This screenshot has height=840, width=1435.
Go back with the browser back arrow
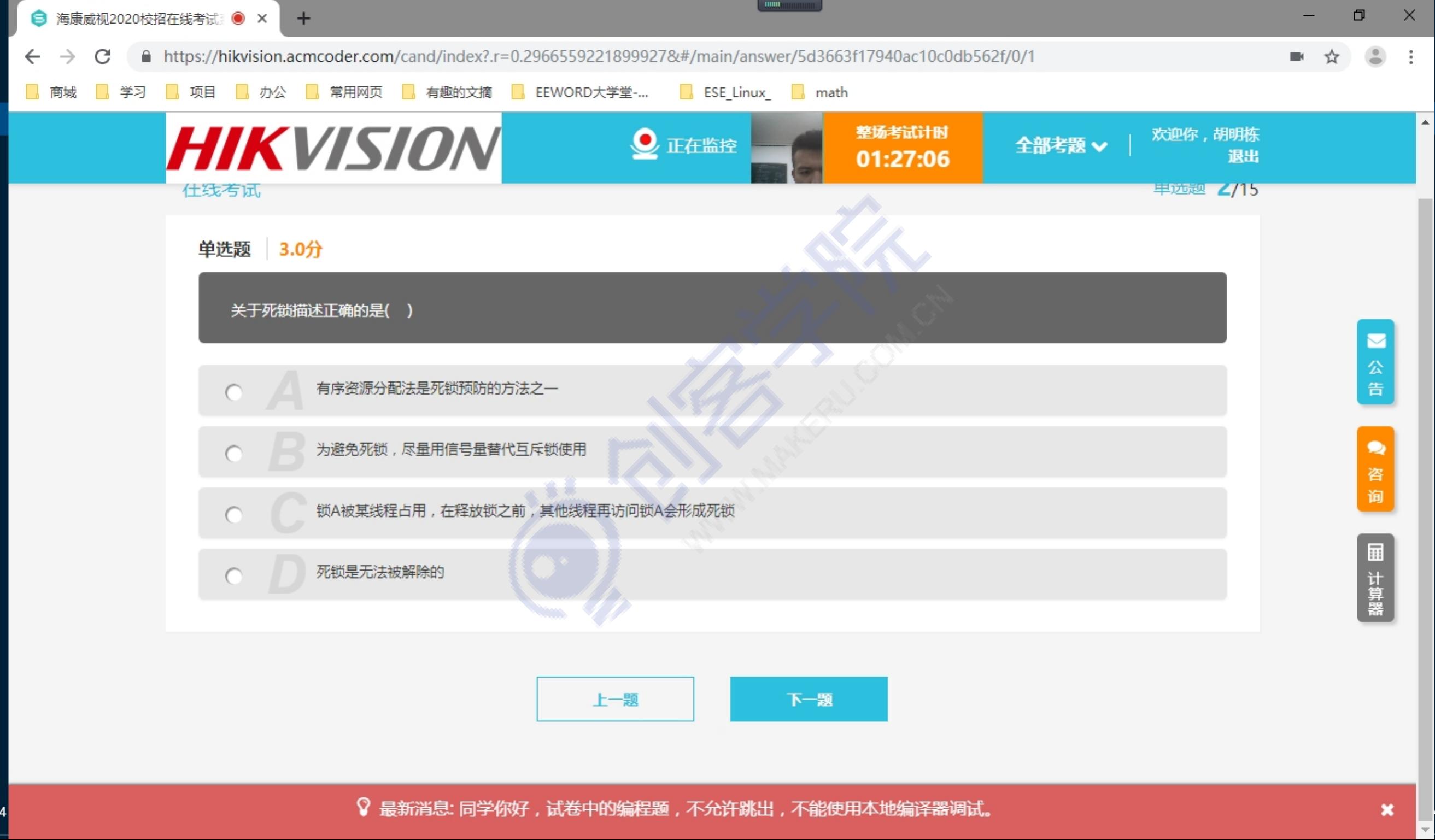coord(33,56)
